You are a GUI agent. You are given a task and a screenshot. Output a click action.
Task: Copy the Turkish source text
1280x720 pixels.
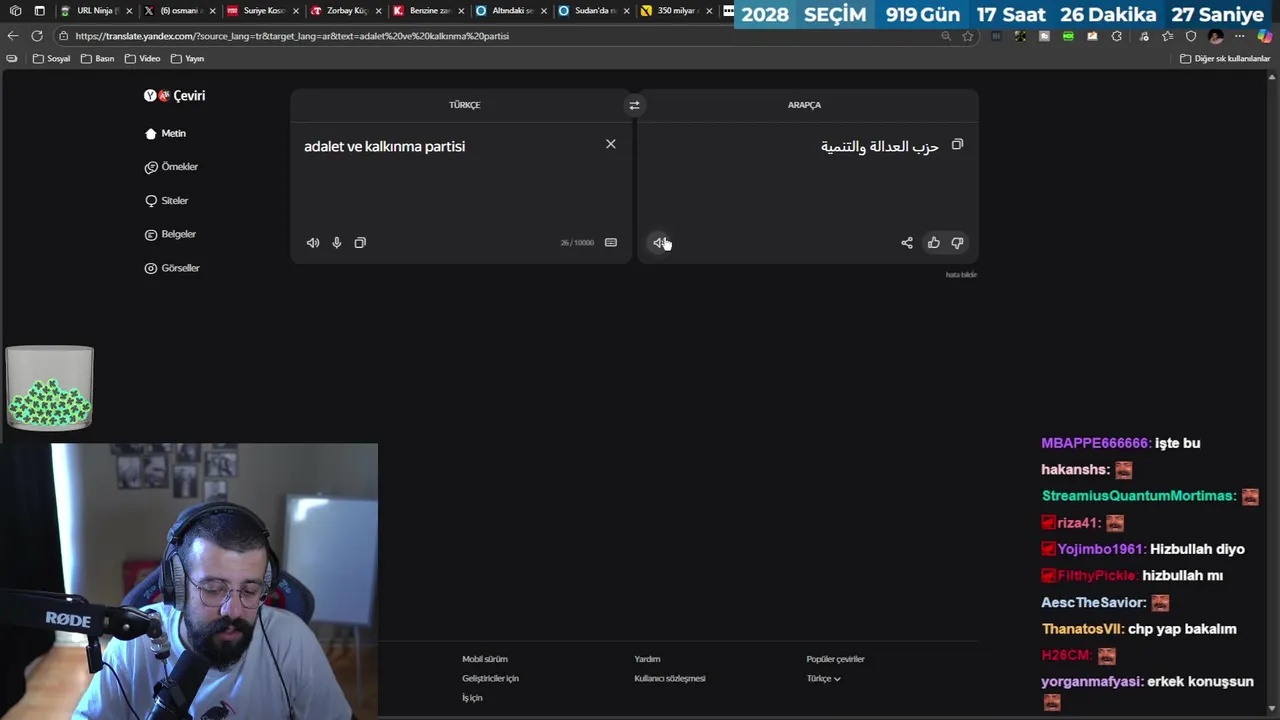(x=360, y=243)
